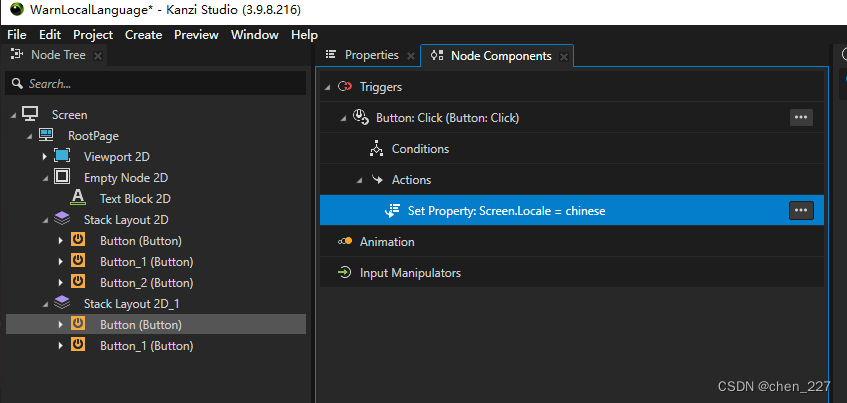Click the Input Manipulators icon
The width and height of the screenshot is (847, 403).
click(345, 272)
